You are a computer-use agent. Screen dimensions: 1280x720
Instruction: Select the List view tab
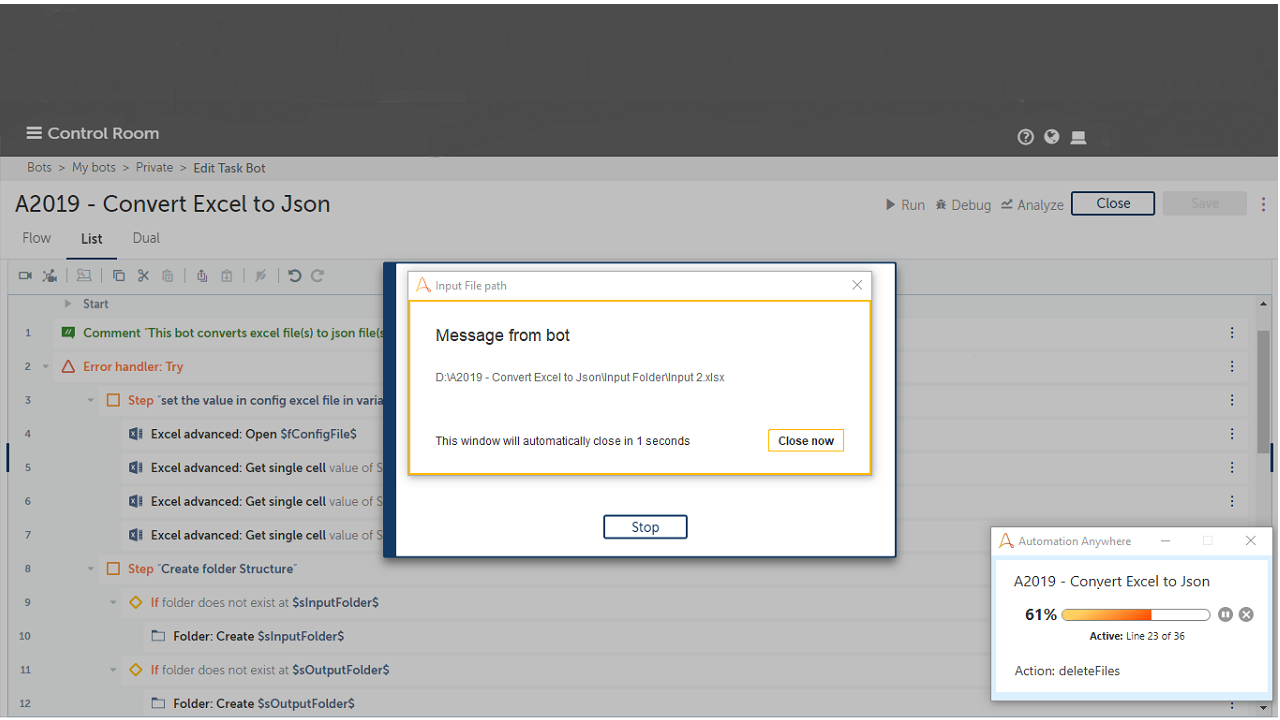click(x=91, y=239)
